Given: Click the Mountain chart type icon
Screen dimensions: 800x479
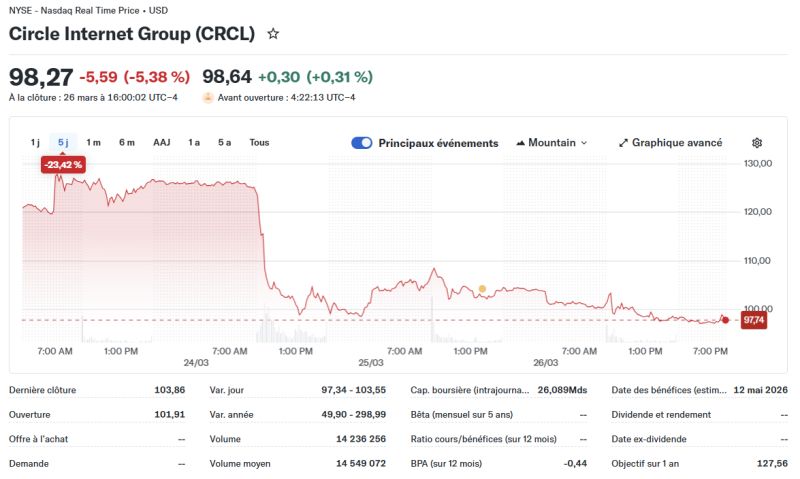Looking at the screenshot, I should (520, 143).
